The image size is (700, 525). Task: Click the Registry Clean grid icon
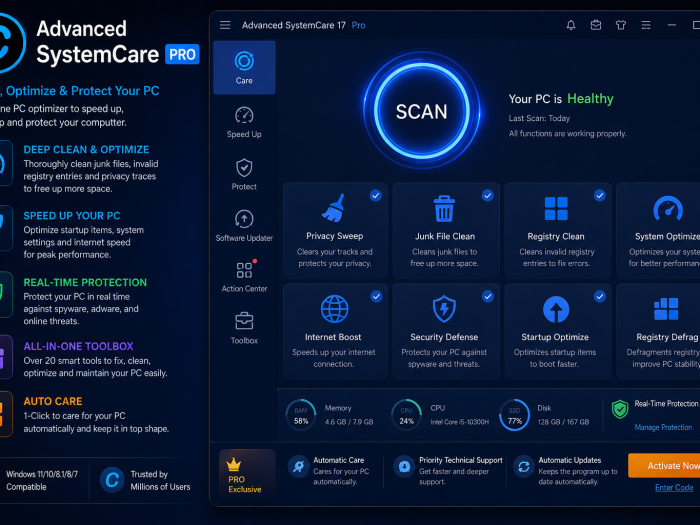click(x=556, y=208)
